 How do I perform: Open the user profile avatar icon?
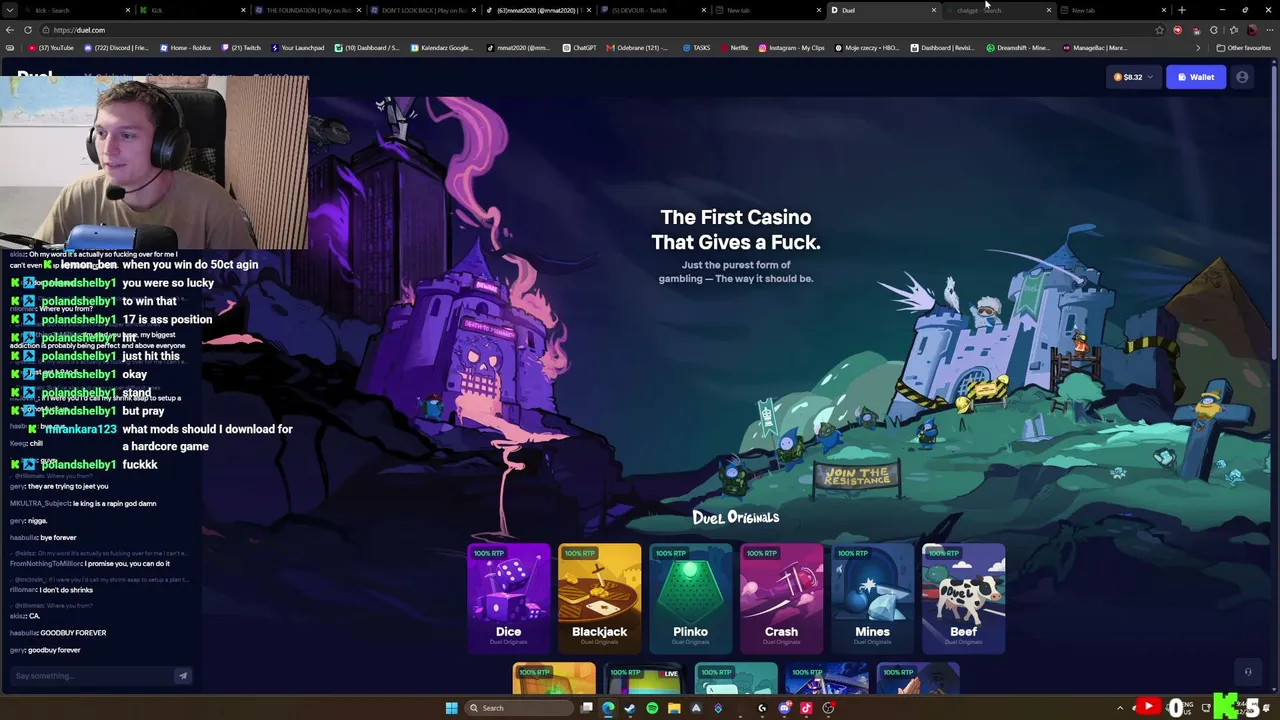point(1242,77)
